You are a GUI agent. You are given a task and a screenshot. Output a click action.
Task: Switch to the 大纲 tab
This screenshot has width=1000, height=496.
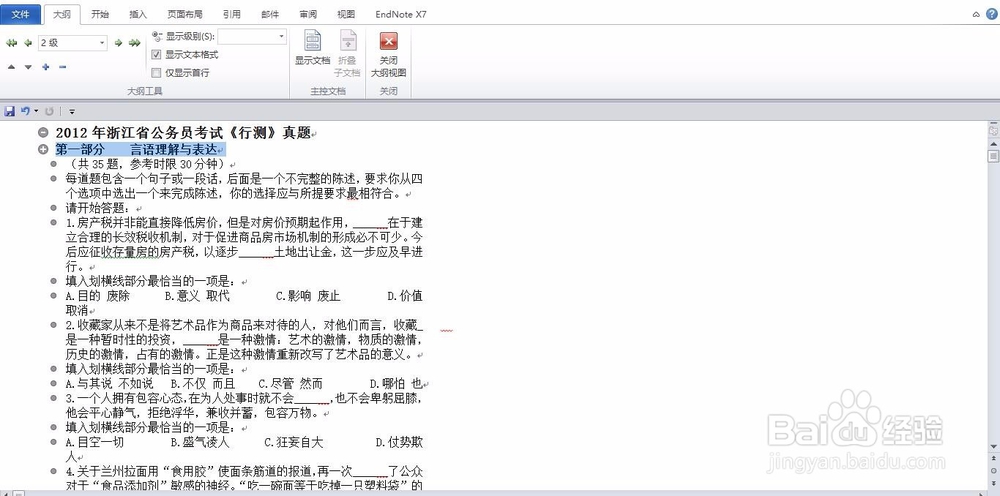(x=62, y=14)
